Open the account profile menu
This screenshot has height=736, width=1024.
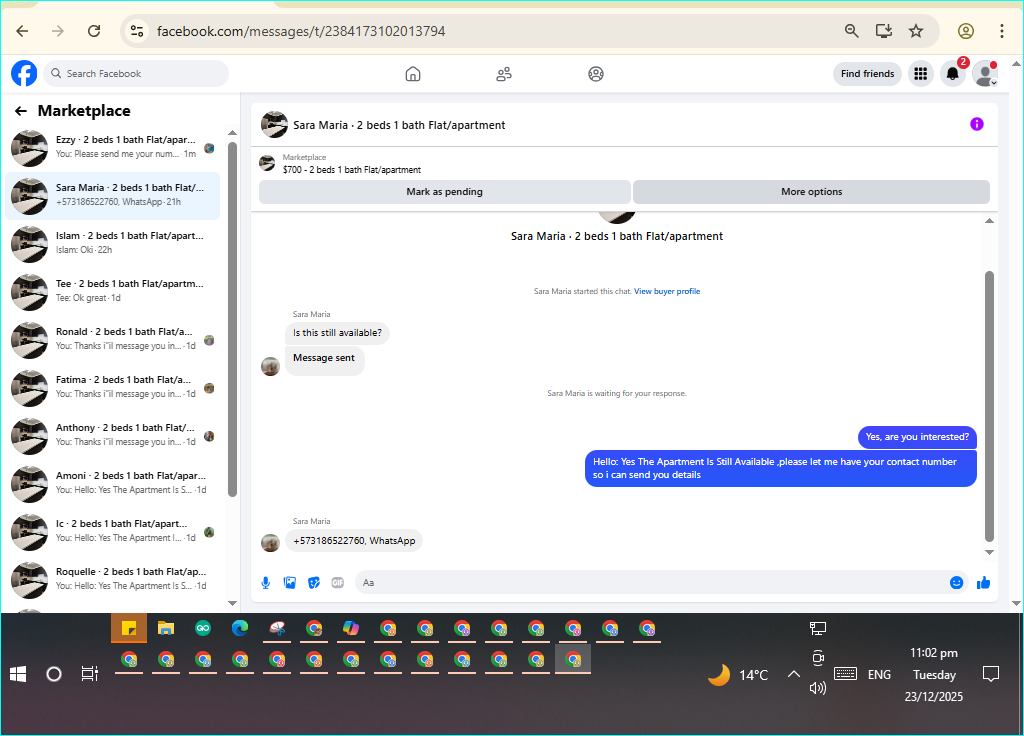(985, 74)
